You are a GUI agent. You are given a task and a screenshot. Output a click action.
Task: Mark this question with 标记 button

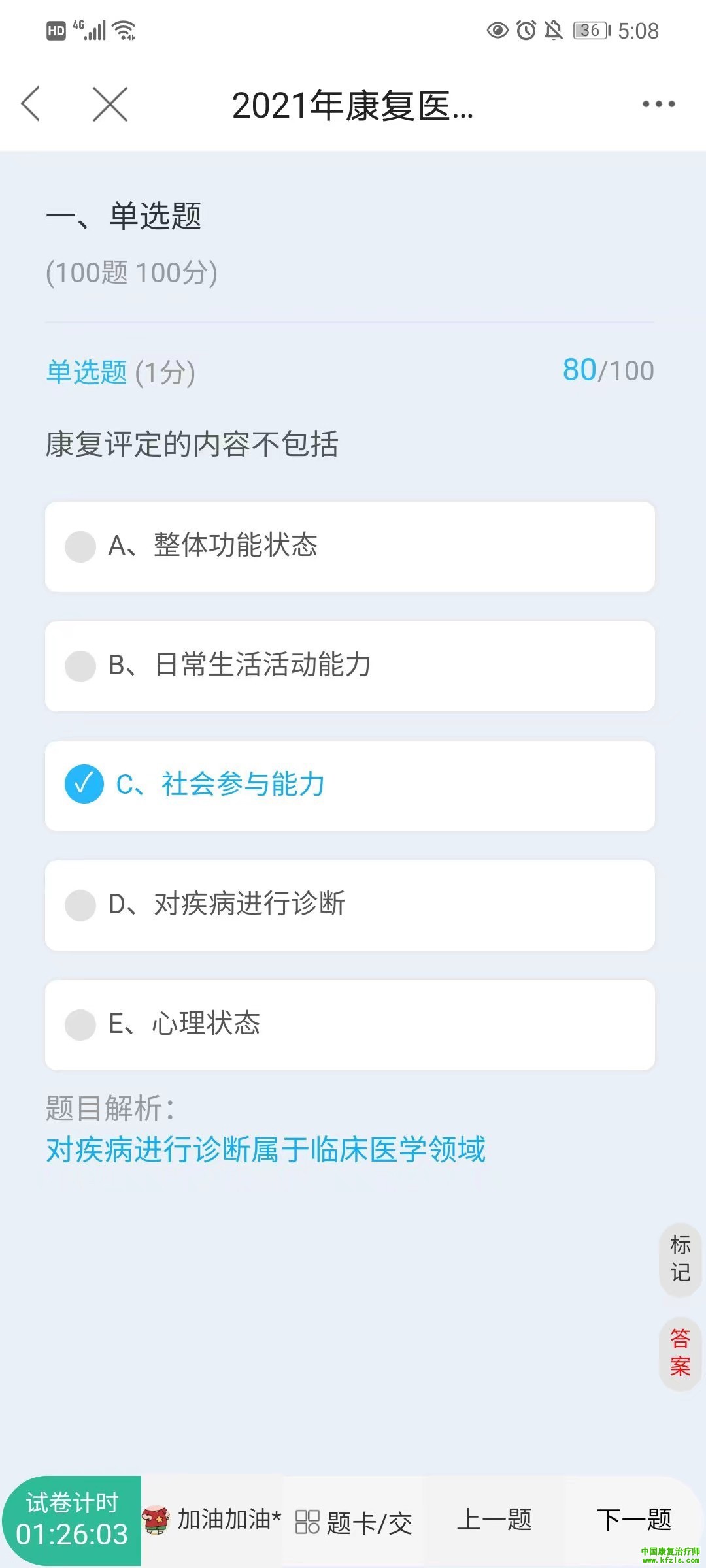681,1259
